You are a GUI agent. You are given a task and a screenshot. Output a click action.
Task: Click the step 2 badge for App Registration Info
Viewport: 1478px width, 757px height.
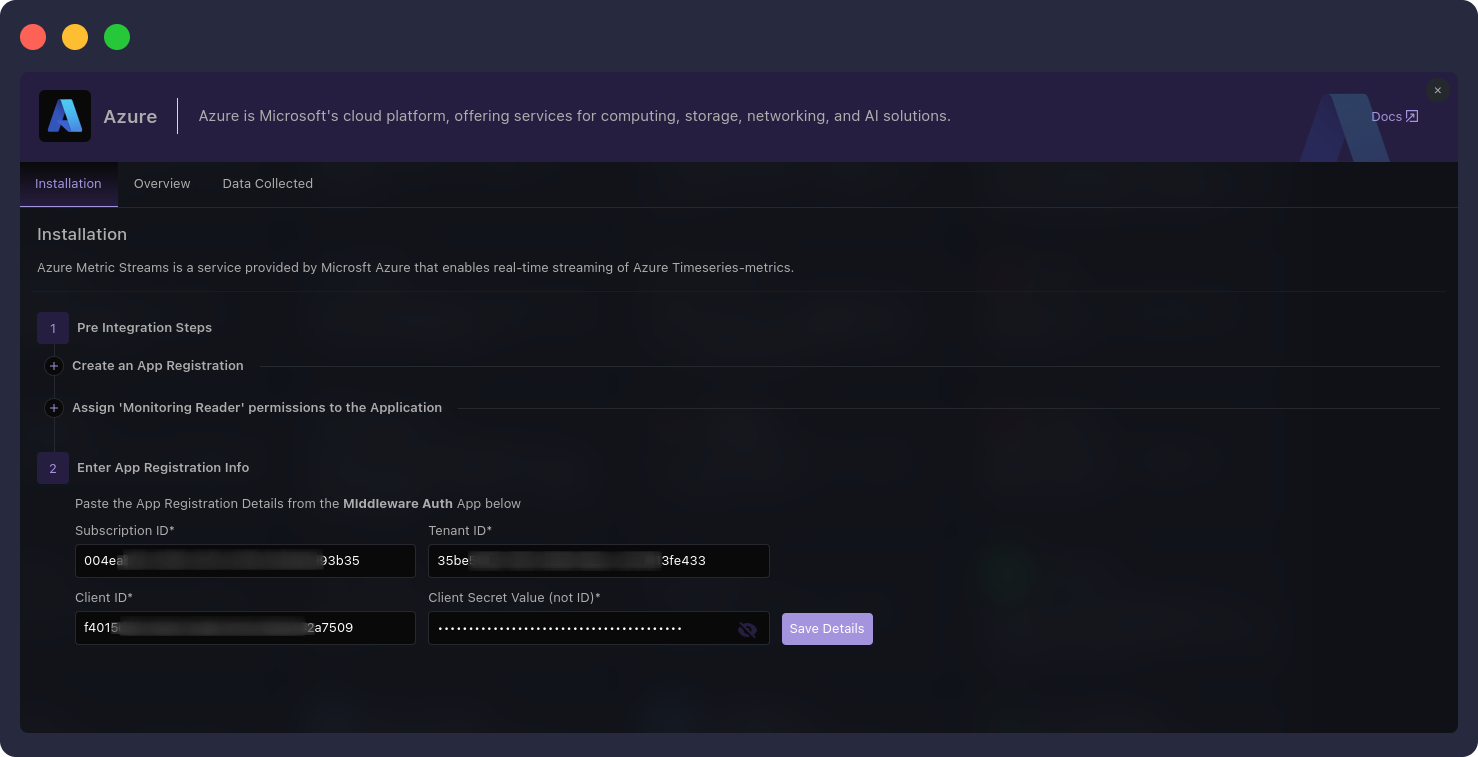point(52,468)
